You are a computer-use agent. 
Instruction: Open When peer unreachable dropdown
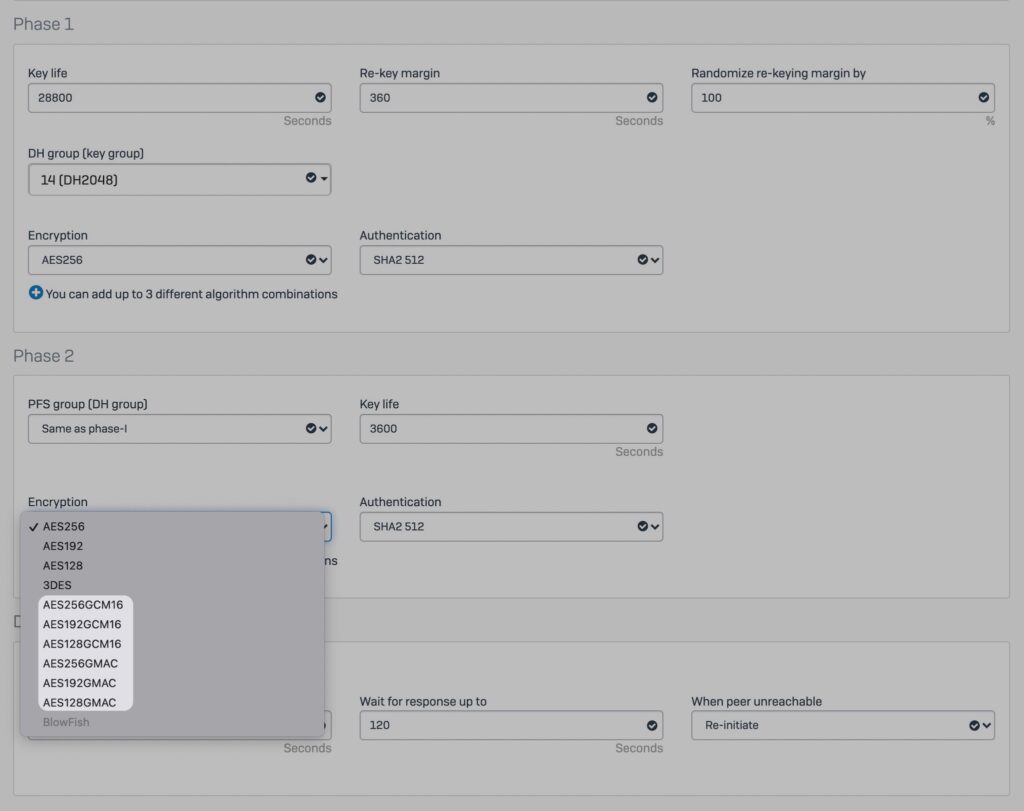click(843, 725)
